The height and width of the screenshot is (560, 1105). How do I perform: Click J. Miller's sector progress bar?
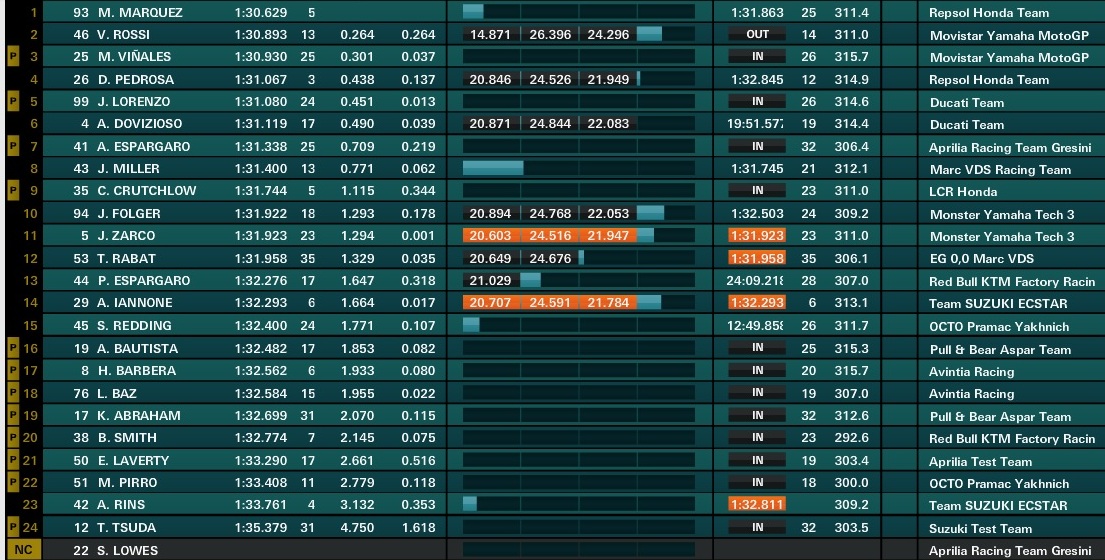tap(579, 168)
